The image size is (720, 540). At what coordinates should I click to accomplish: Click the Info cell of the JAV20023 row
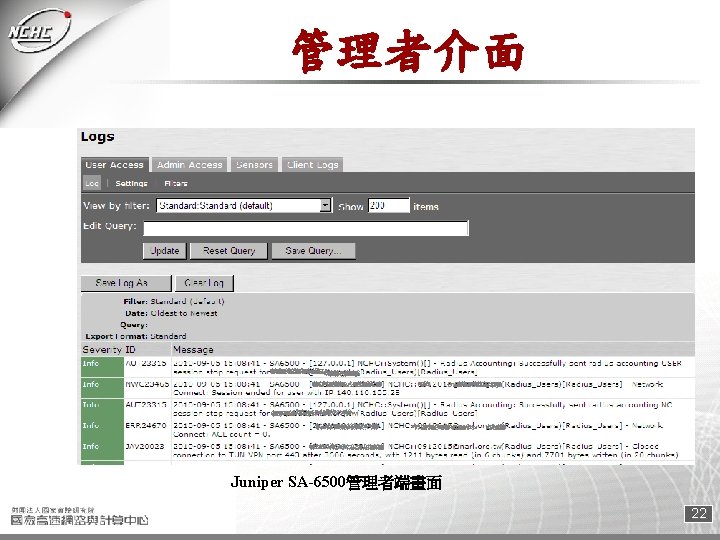click(102, 450)
